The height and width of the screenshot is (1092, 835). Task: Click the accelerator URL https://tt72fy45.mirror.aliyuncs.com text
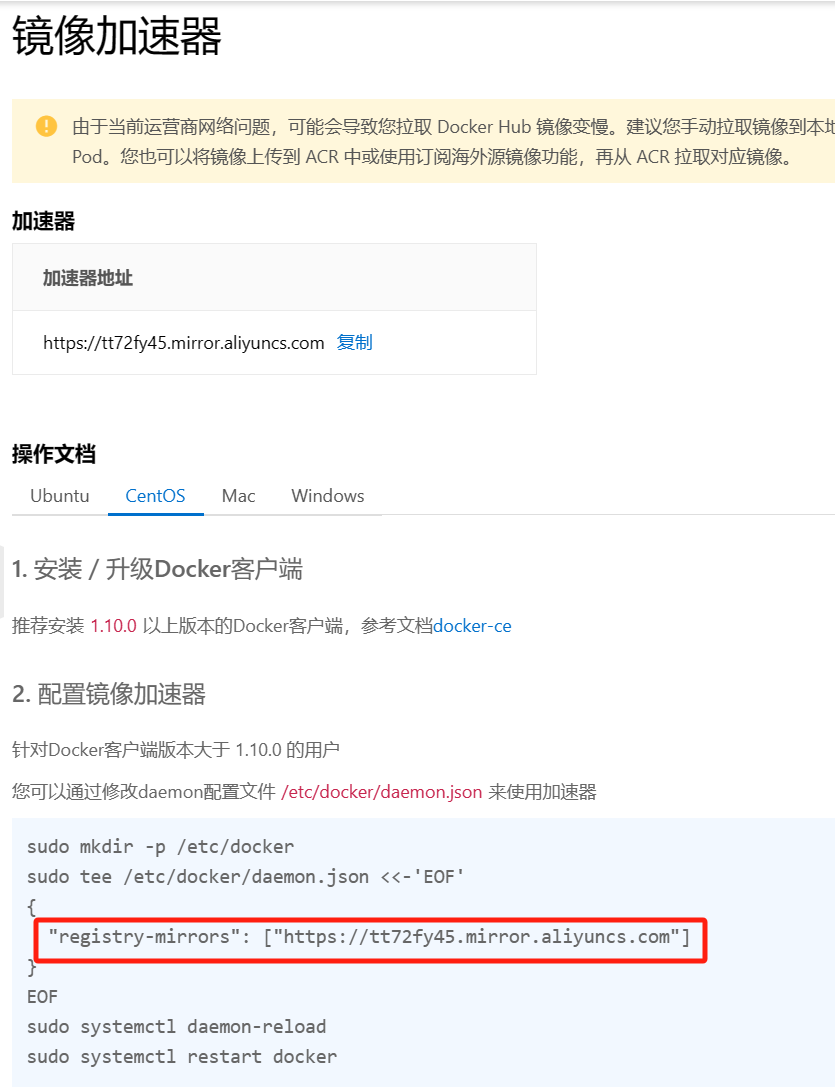(x=184, y=343)
